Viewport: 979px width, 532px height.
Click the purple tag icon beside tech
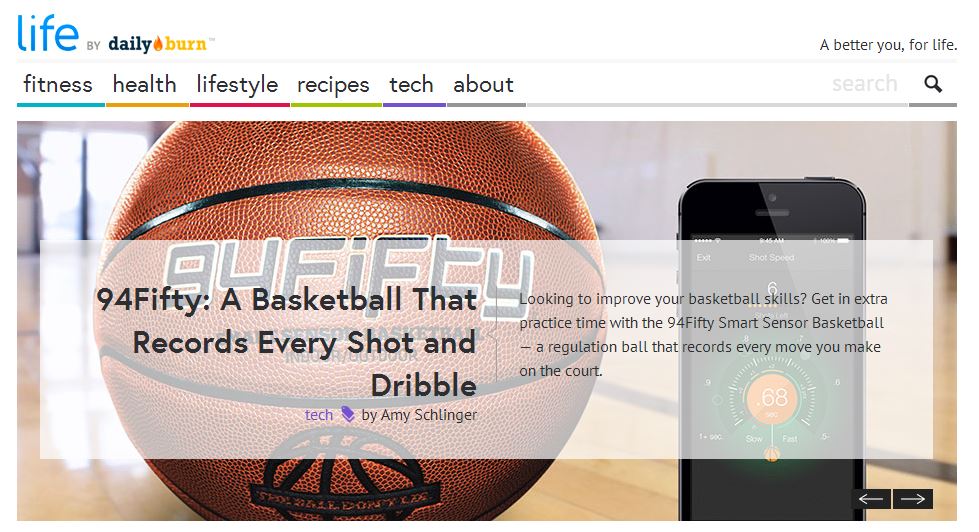348,414
